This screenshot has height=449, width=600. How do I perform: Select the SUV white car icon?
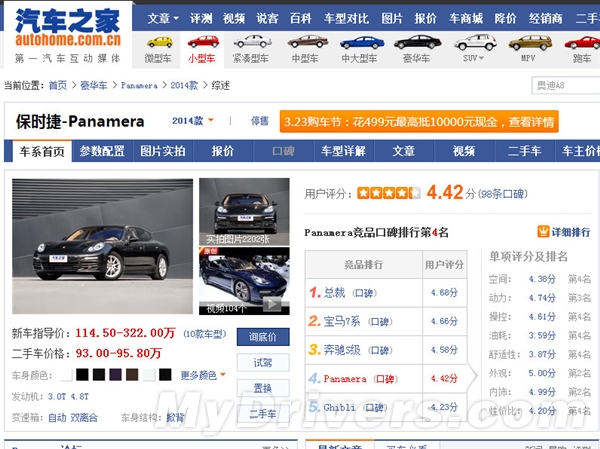475,42
